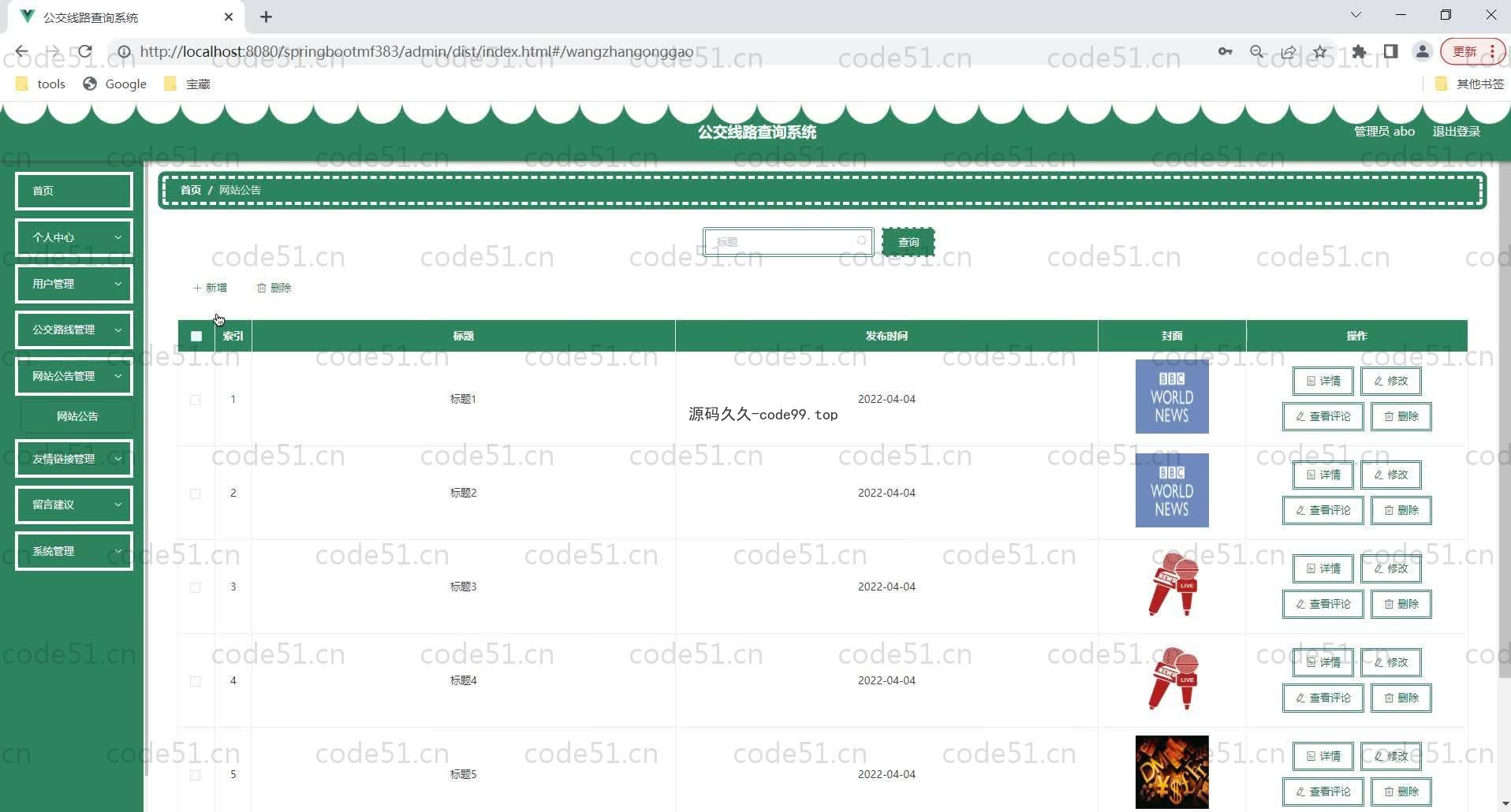Open the BBC World News cover of 标题2
This screenshot has height=812, width=1511.
[x=1172, y=490]
